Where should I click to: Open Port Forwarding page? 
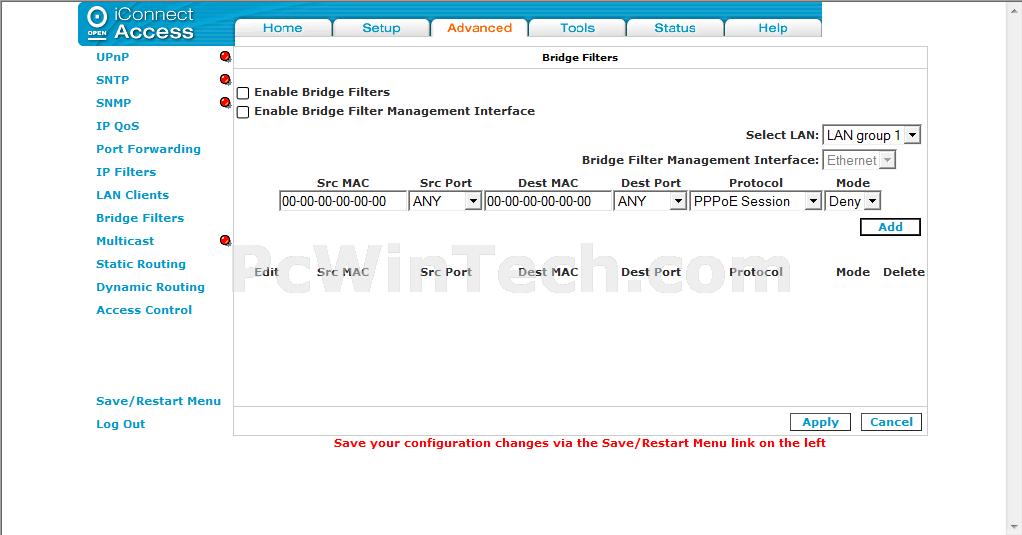pos(149,149)
